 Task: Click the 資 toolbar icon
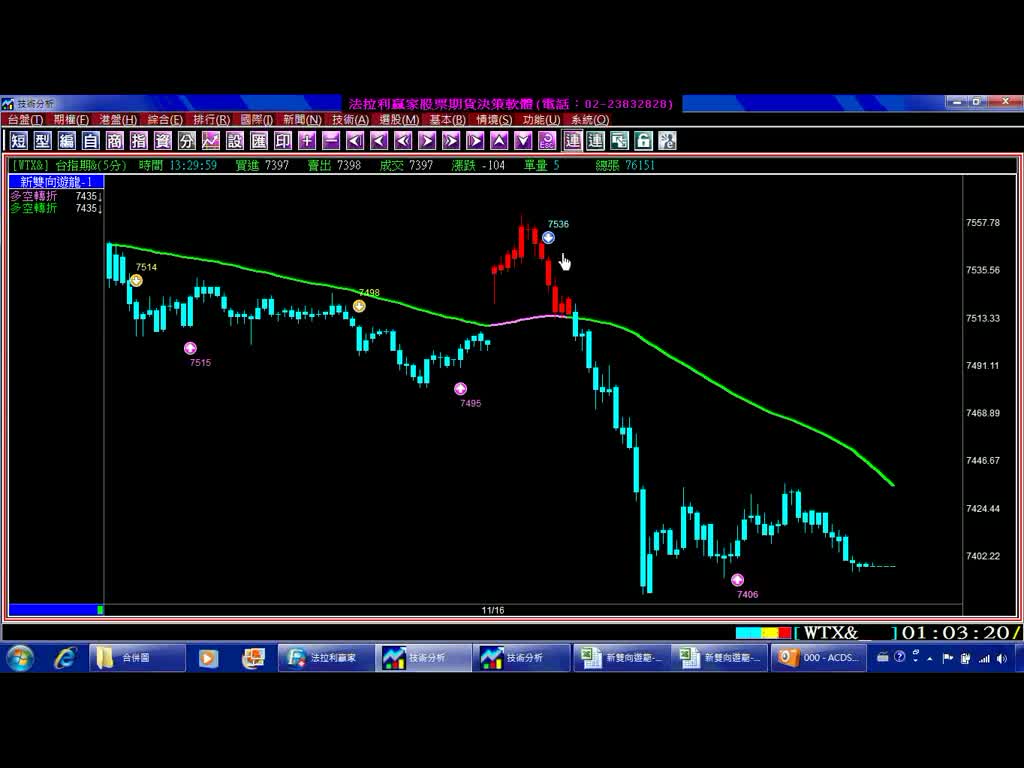tap(163, 140)
